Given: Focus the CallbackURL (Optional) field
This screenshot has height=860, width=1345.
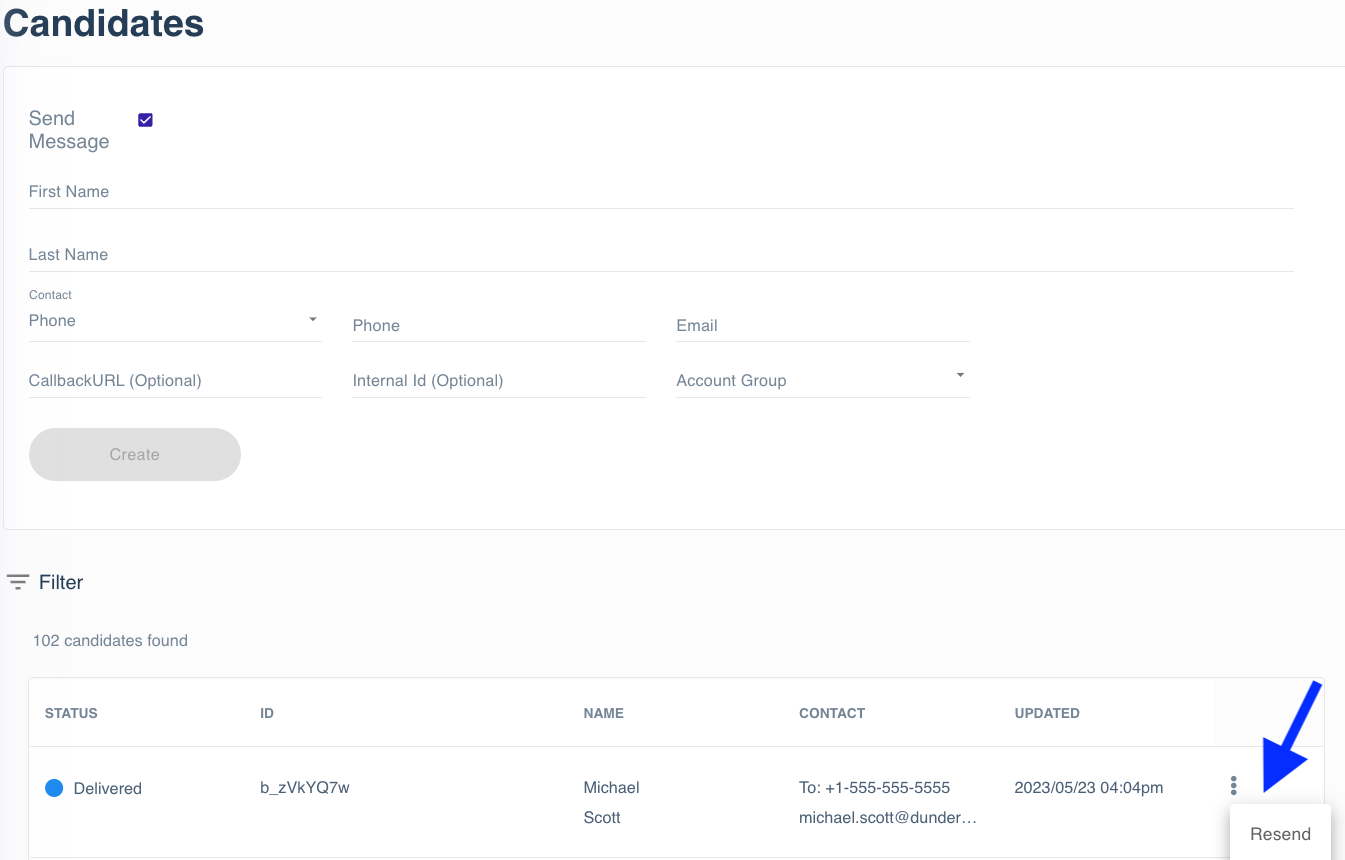Looking at the screenshot, I should 174,381.
